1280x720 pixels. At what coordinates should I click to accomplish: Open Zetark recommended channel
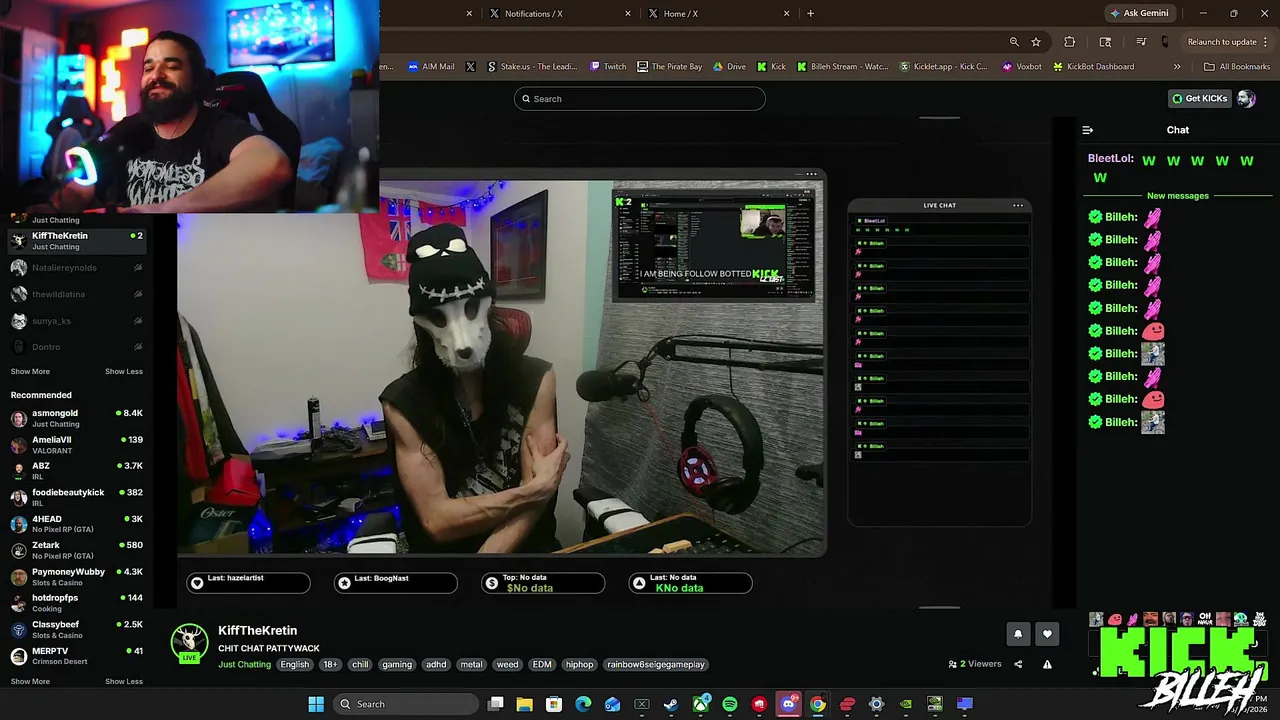tap(77, 550)
